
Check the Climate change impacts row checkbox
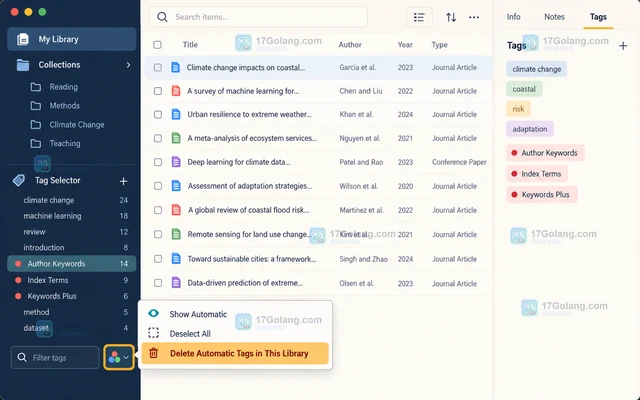click(x=158, y=67)
